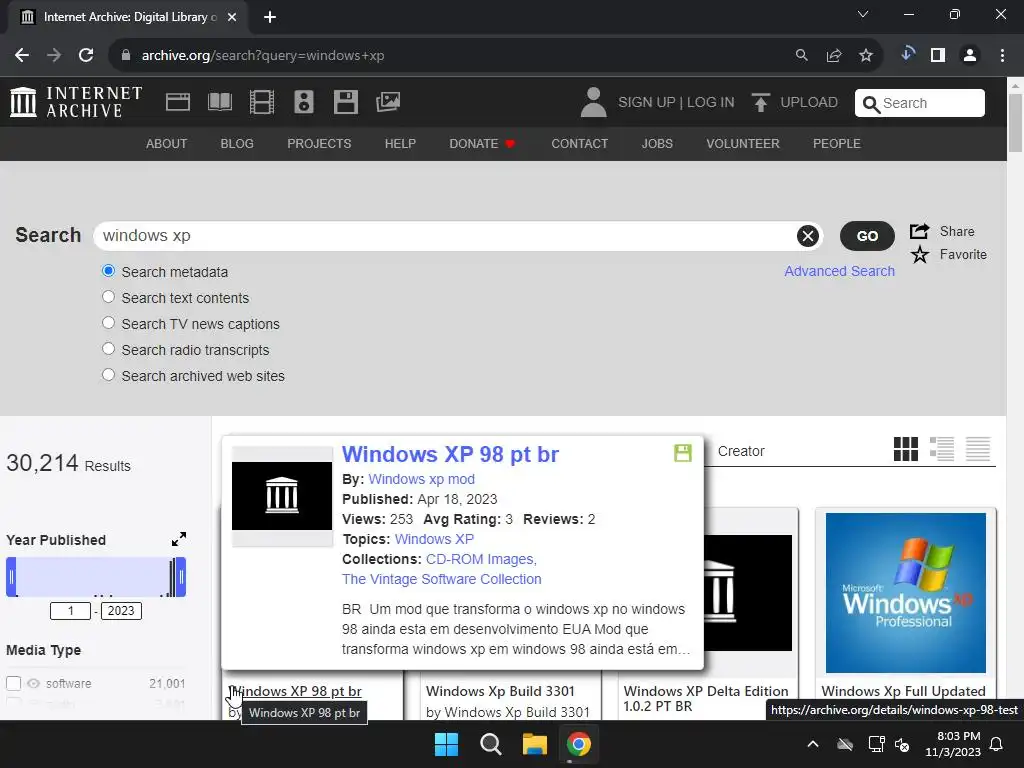
Task: Click the Share icon
Action: [x=920, y=231]
